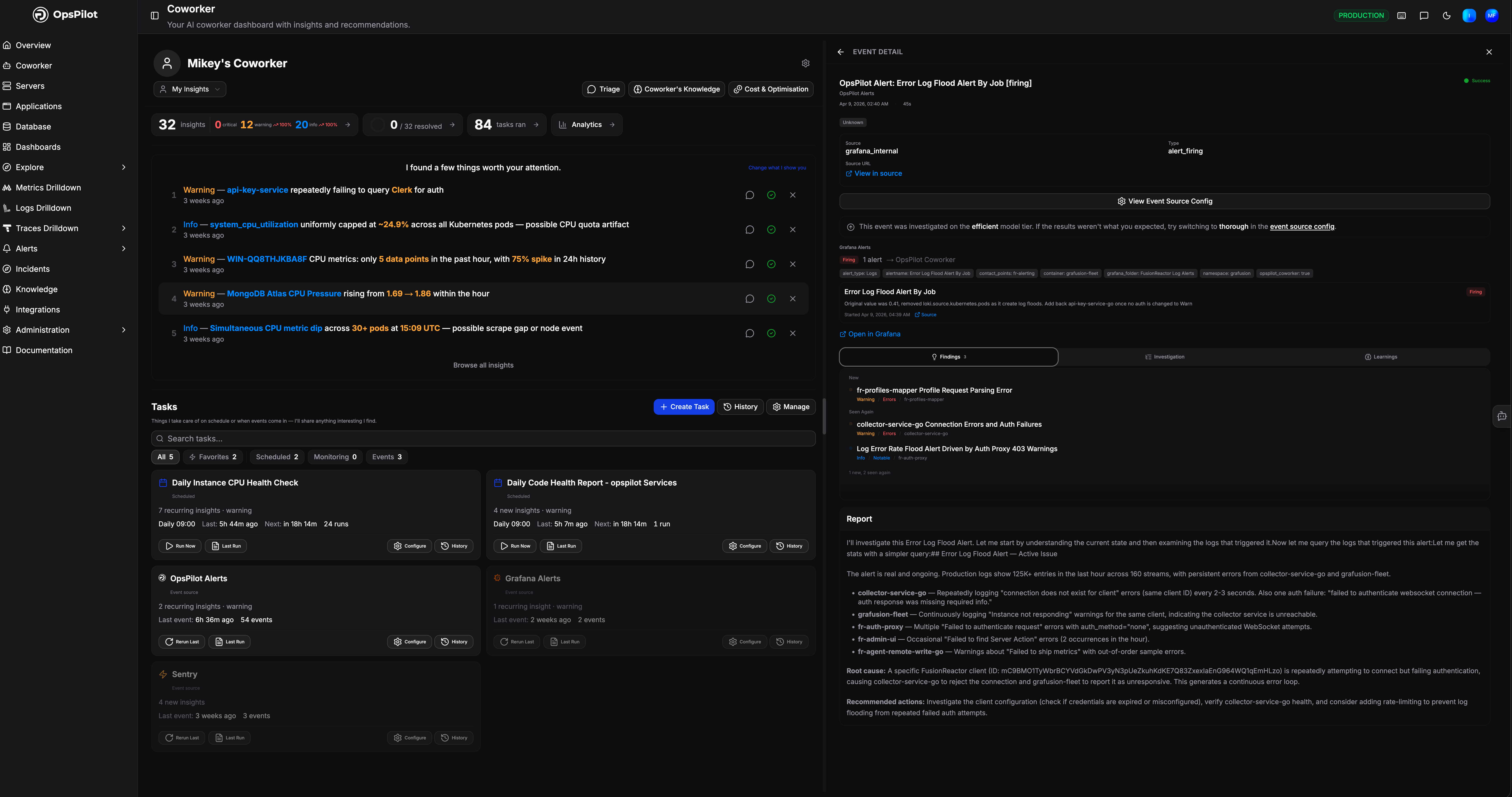Select the Favorites task filter tab
This screenshot has width=1512, height=797.
coord(213,457)
